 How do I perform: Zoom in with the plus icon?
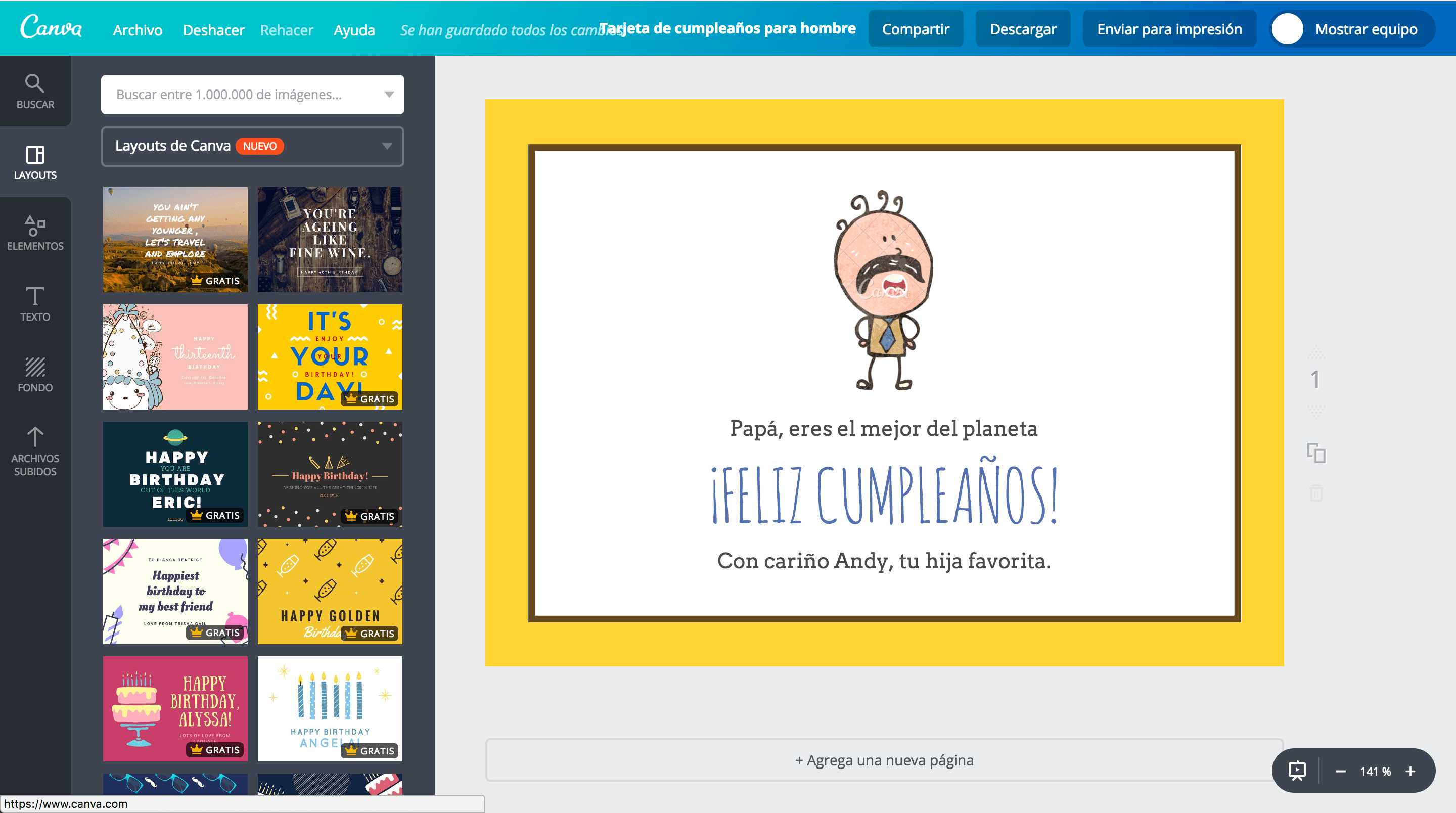(x=1410, y=771)
